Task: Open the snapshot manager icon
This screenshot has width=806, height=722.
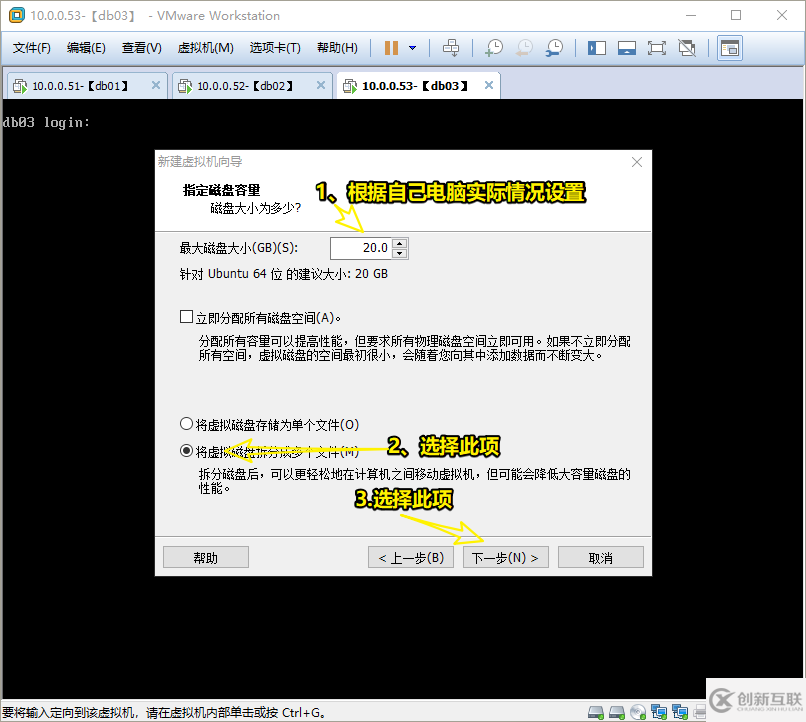Action: tap(554, 48)
